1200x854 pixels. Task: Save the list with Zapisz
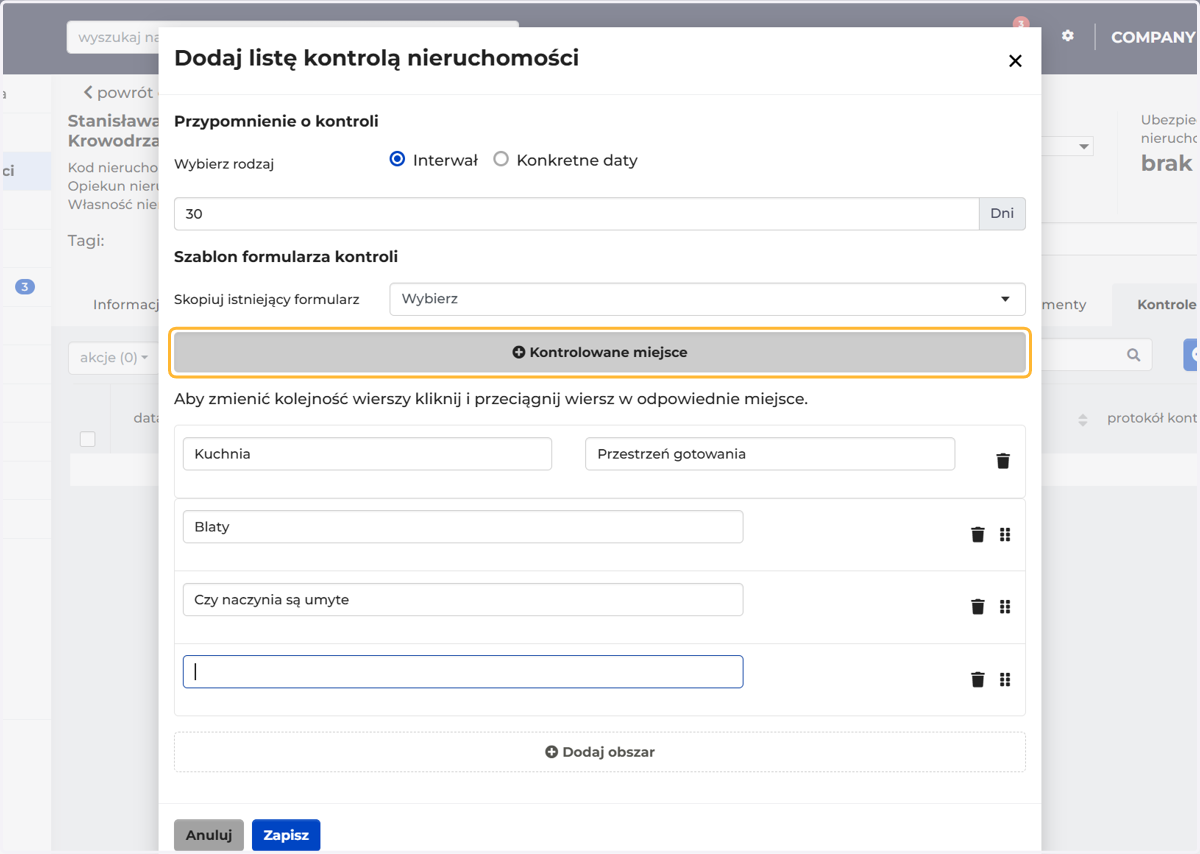click(286, 835)
